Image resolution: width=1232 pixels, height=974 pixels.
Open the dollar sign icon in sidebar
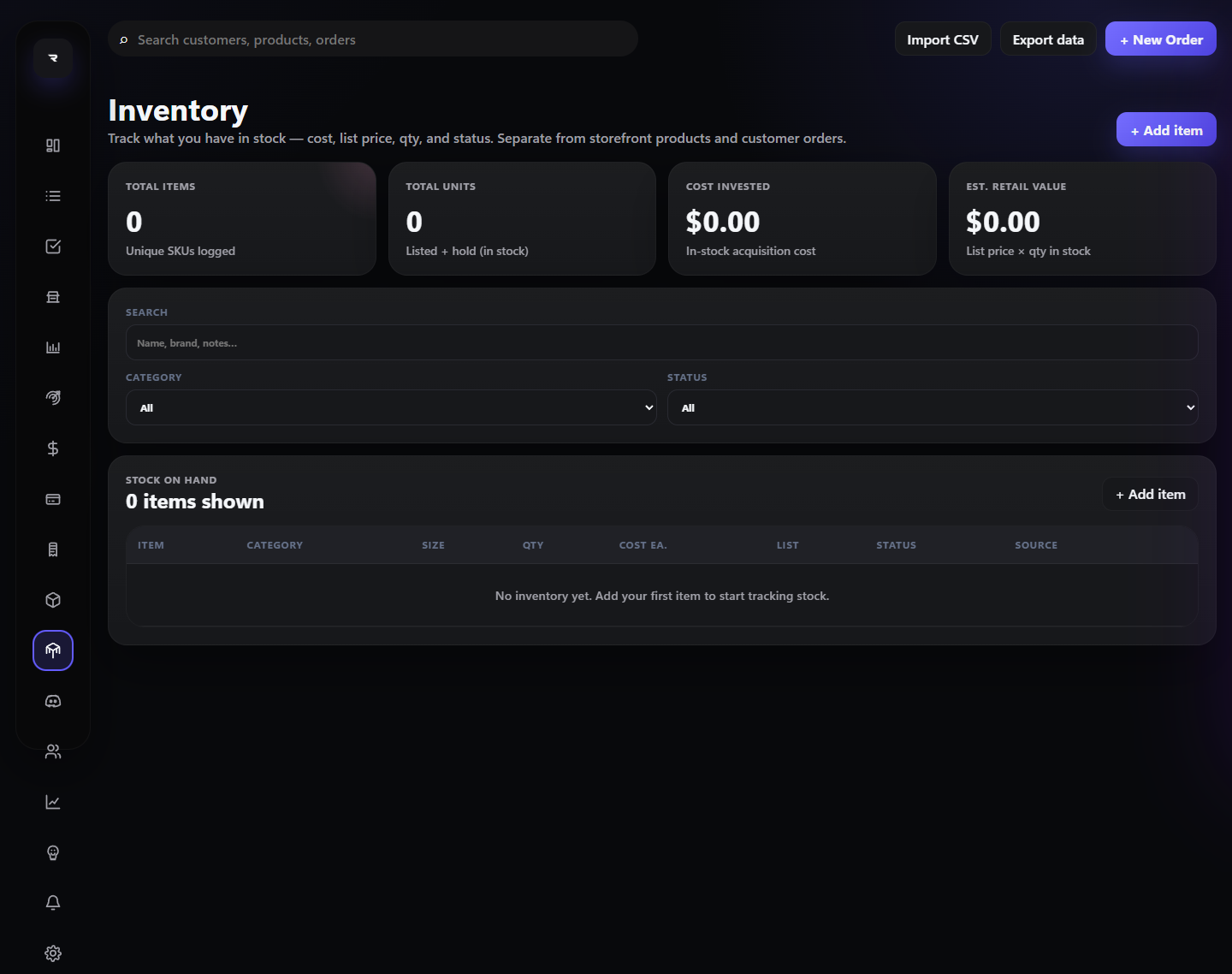(53, 448)
